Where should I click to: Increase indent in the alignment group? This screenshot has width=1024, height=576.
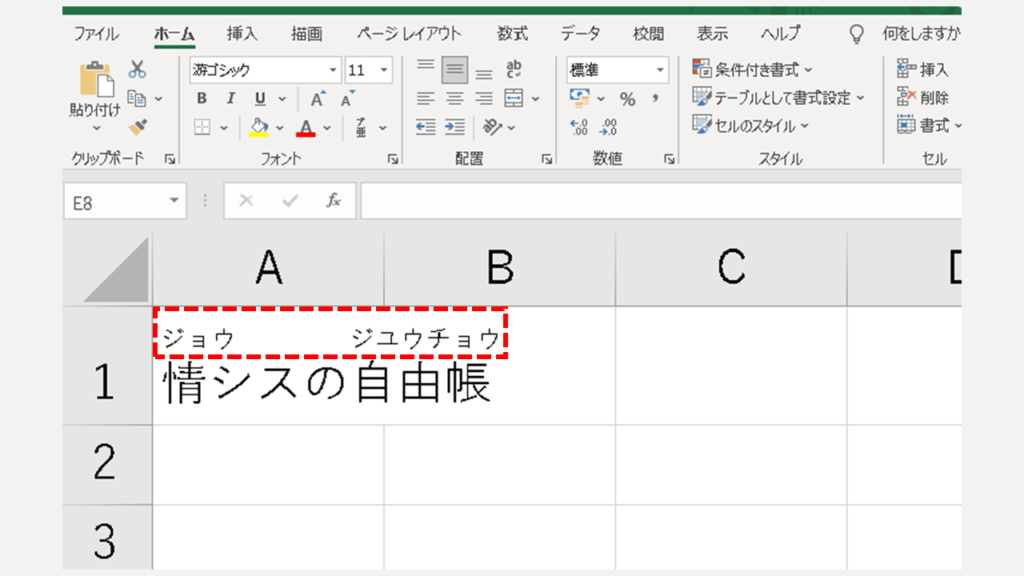pyautogui.click(x=455, y=127)
